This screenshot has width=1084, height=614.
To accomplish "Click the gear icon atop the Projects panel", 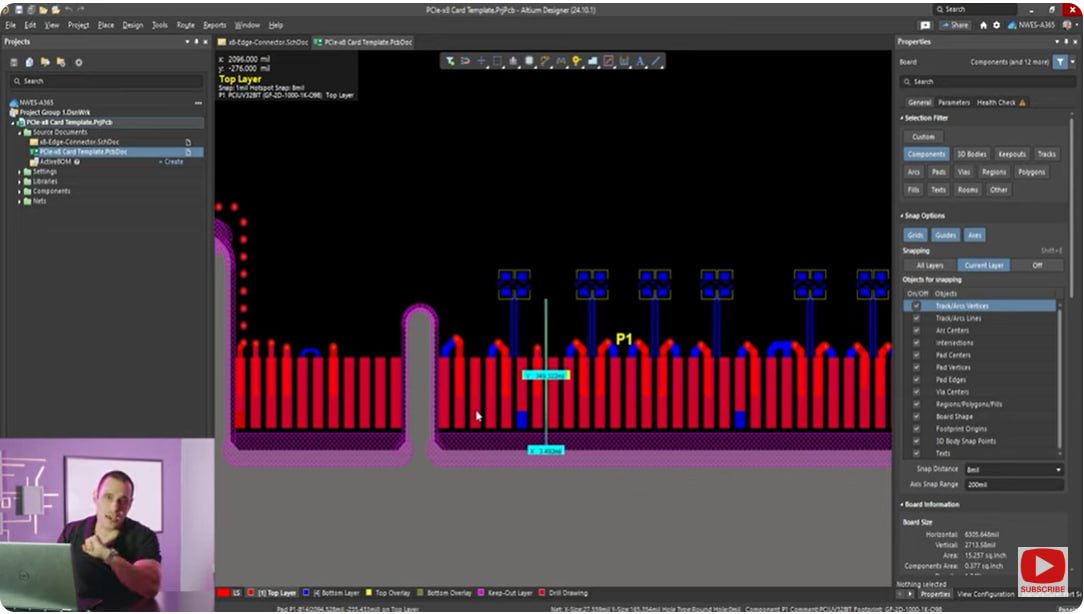I will (78, 62).
